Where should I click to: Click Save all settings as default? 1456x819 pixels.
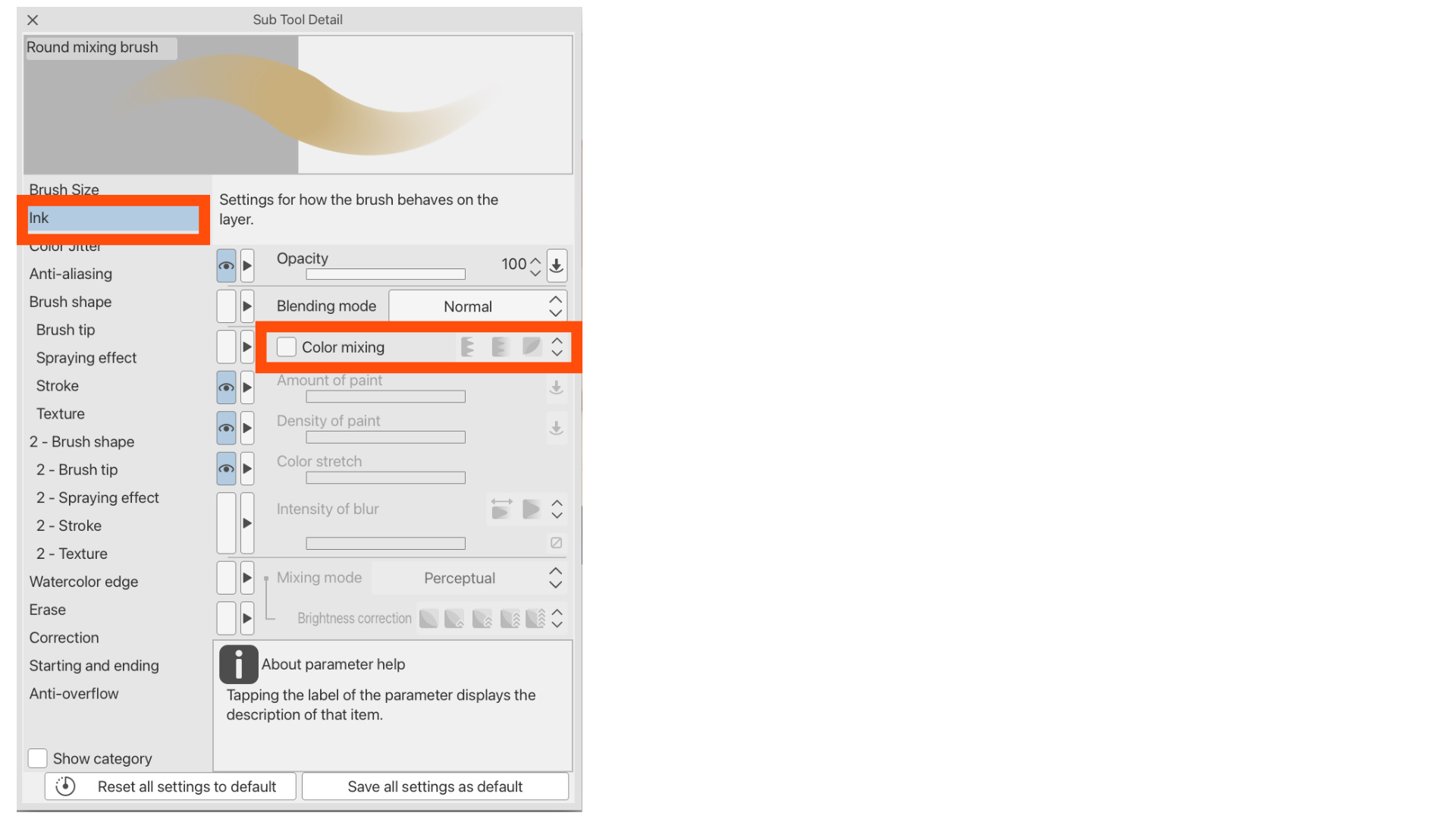[x=435, y=786]
